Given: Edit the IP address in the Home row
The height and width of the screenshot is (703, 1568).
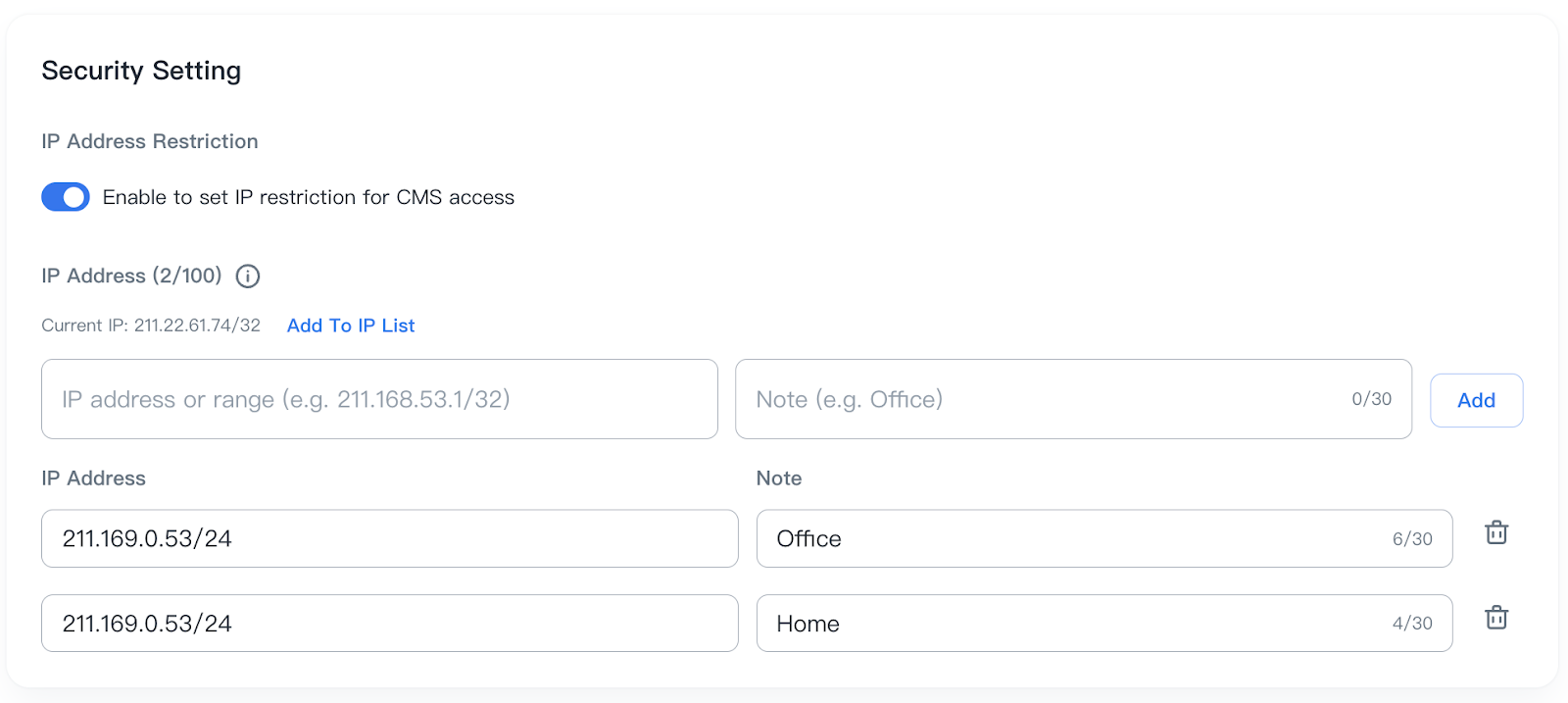Looking at the screenshot, I should (x=389, y=624).
